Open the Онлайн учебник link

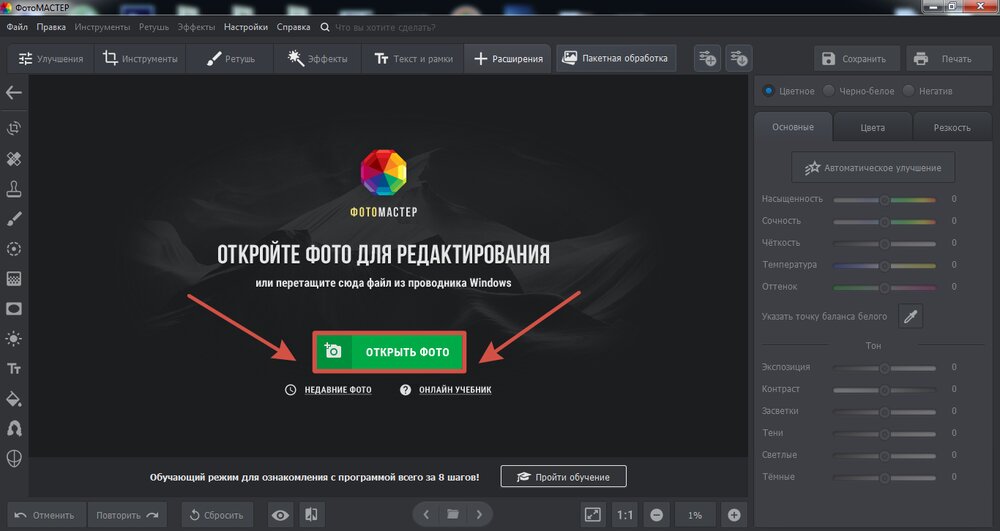[455, 389]
